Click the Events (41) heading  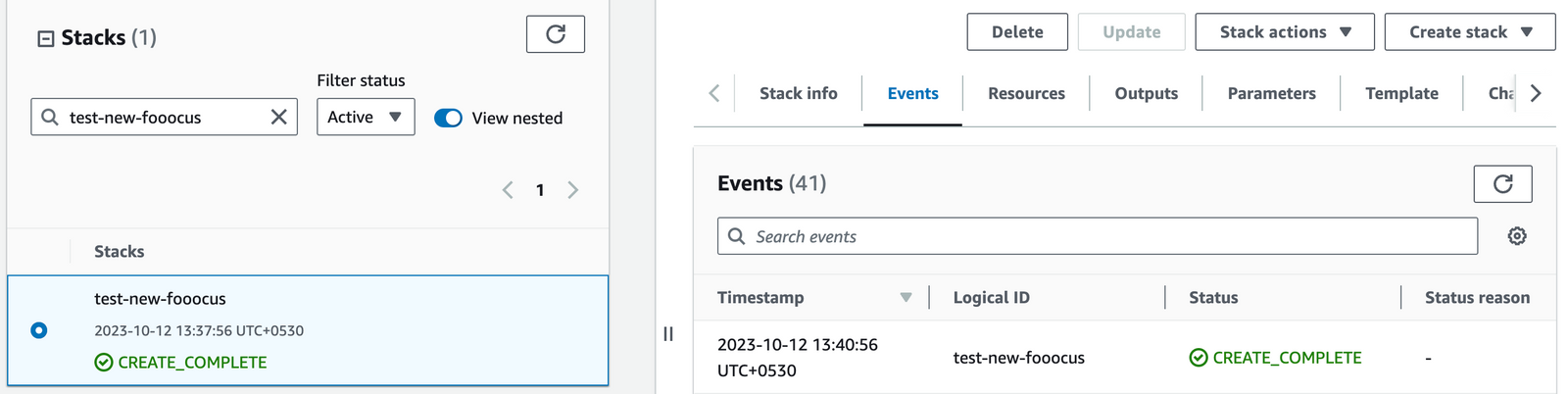click(x=772, y=183)
